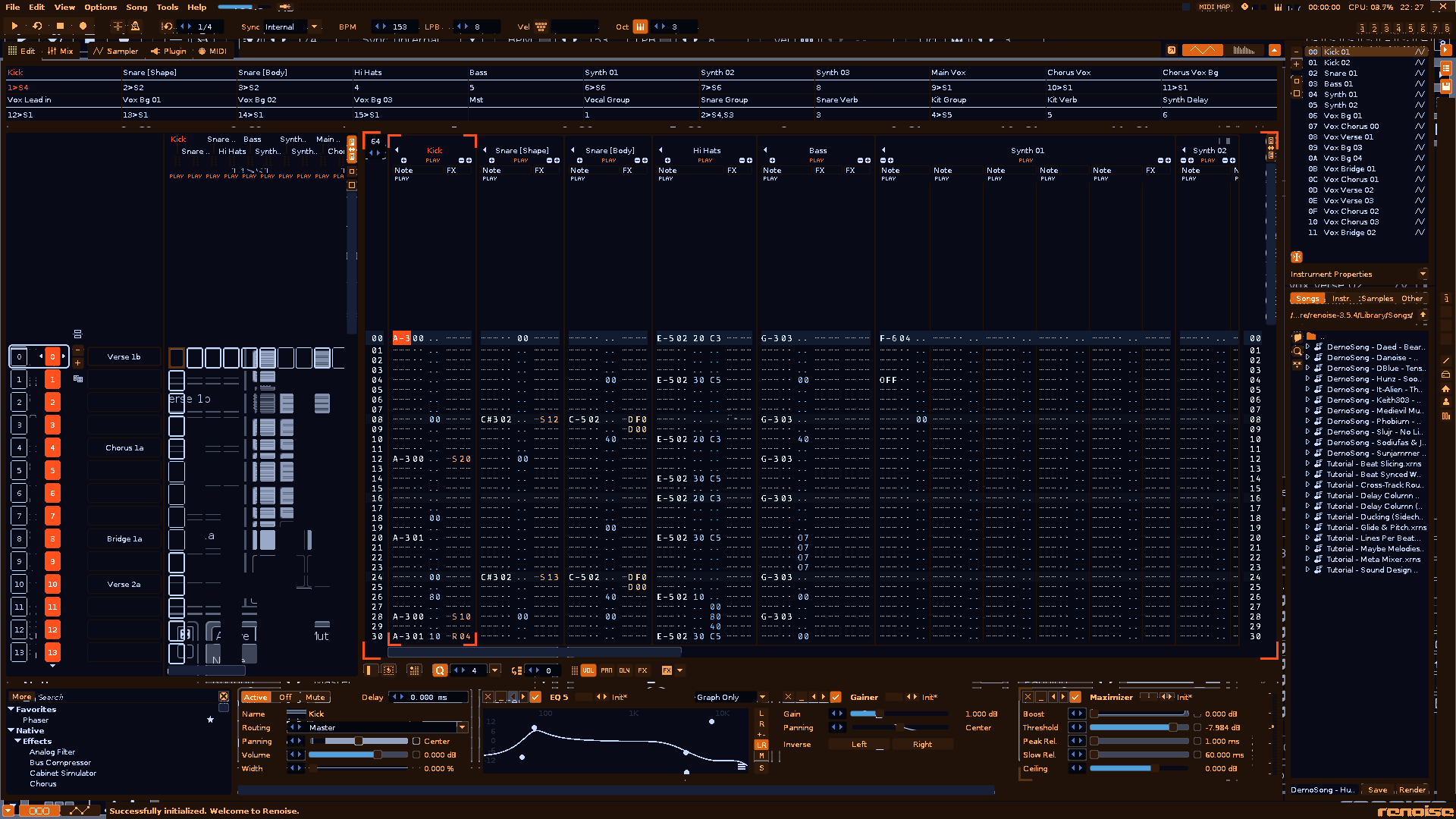
Task: Click the orange disk browser icon on right edge
Action: pos(1446,86)
